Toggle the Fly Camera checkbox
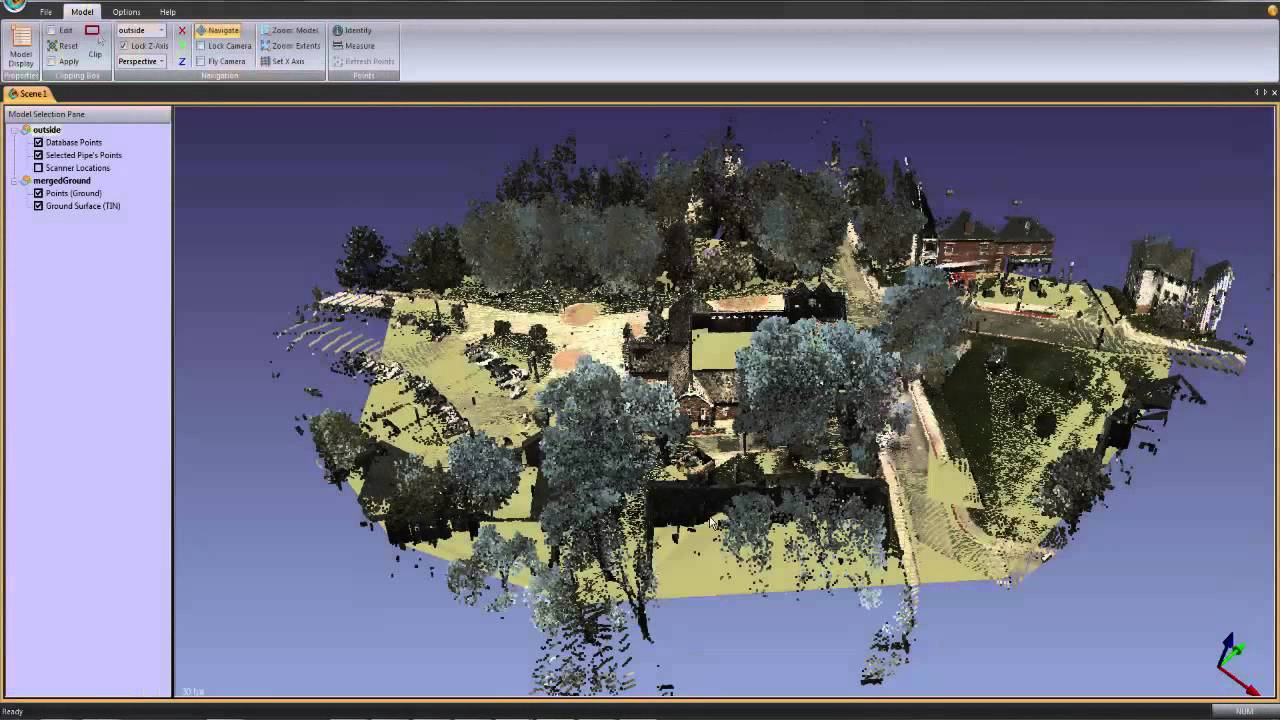The image size is (1280, 720). tap(201, 62)
